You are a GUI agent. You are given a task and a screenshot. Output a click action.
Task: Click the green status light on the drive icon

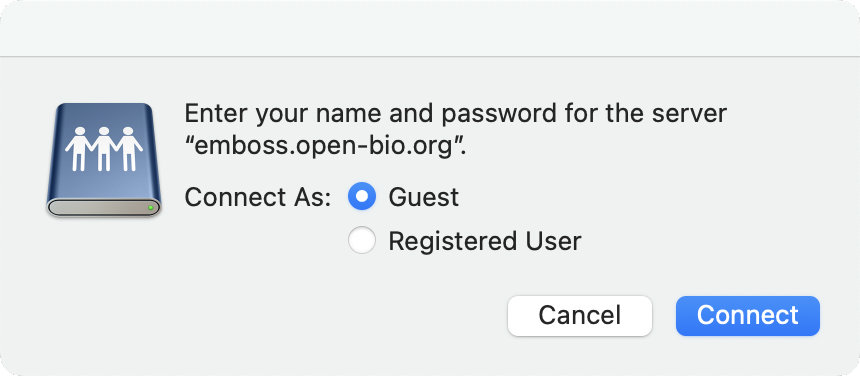coord(150,208)
